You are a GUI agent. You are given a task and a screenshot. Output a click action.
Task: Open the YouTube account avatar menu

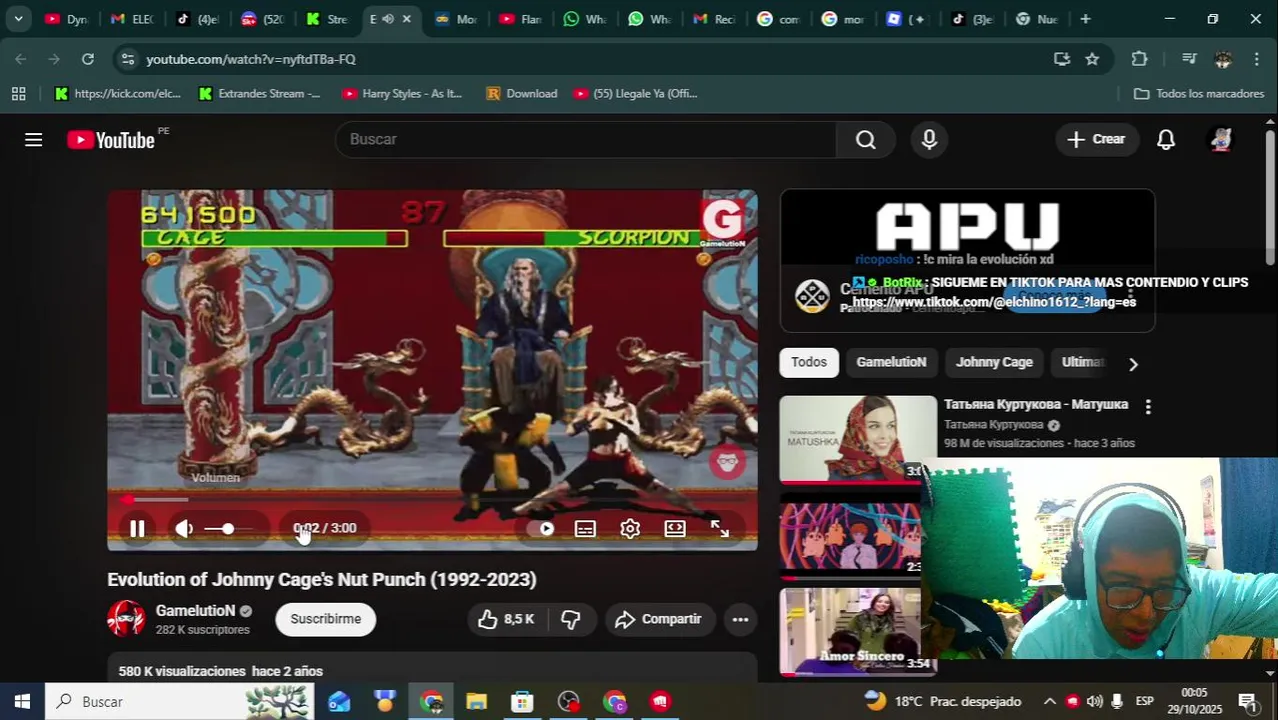click(1221, 139)
